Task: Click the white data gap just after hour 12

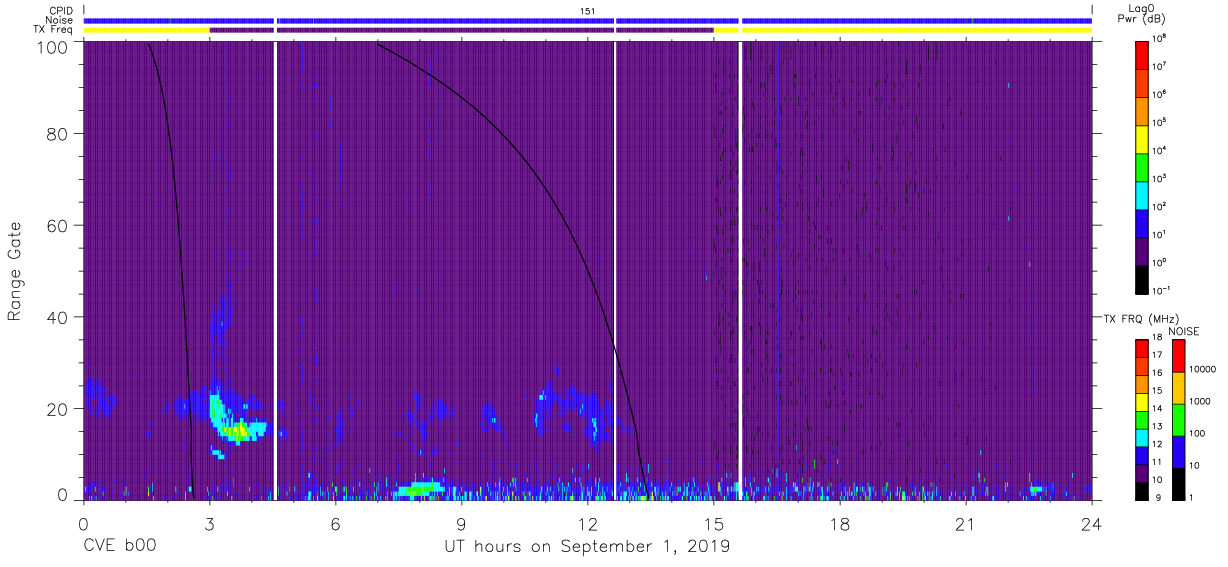Action: point(615,270)
